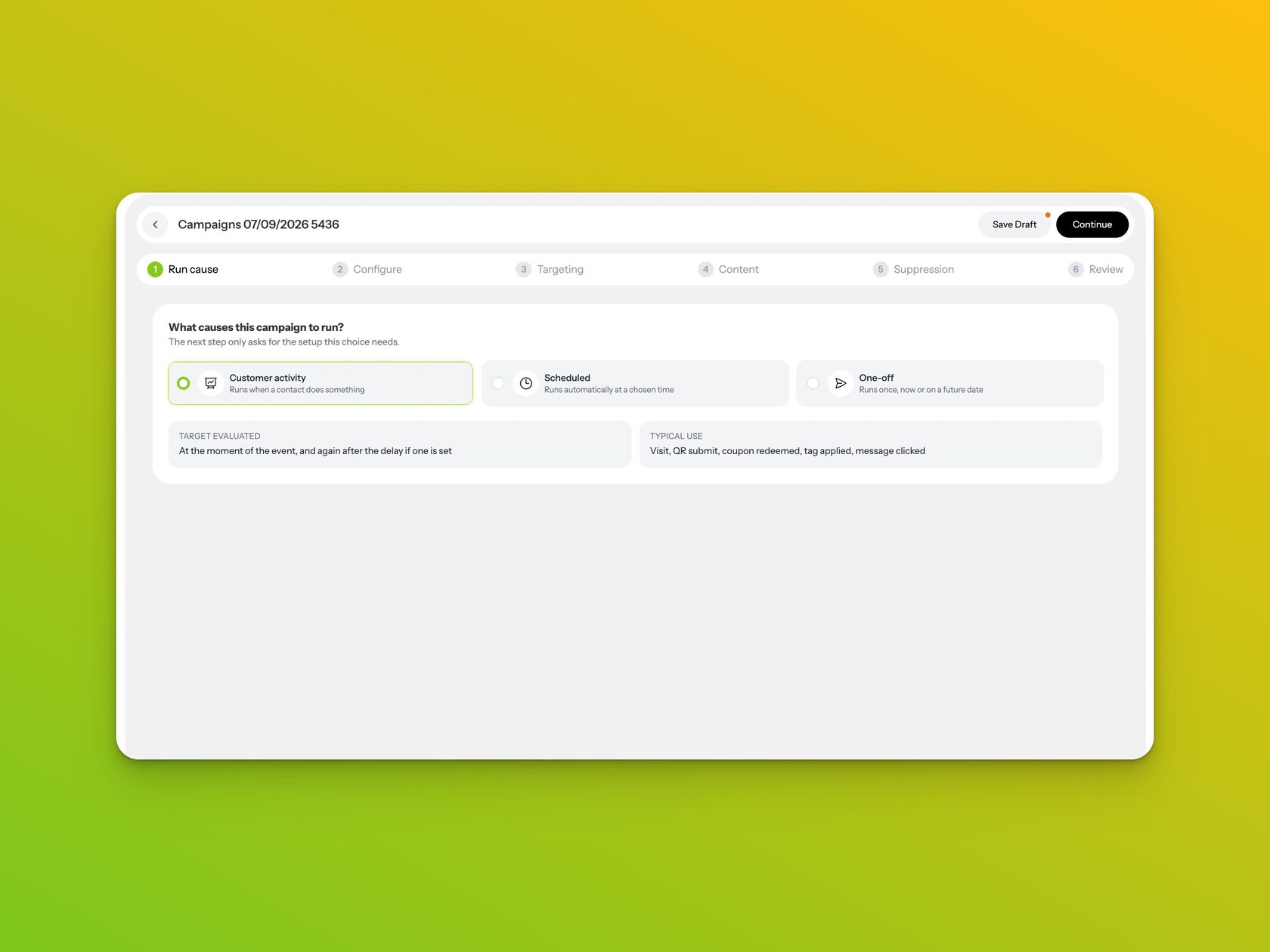The width and height of the screenshot is (1270, 952).
Task: Switch to the Content step
Action: click(729, 269)
